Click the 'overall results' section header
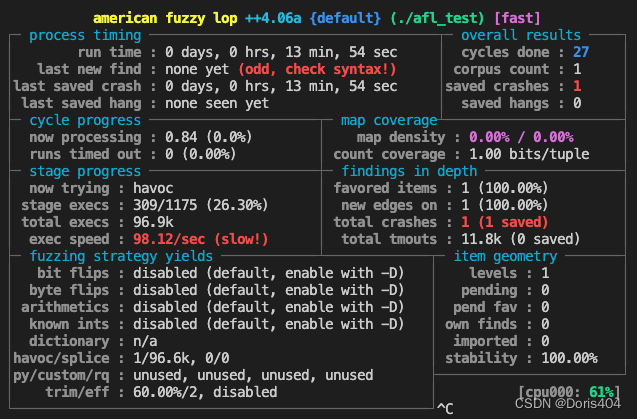The height and width of the screenshot is (419, 637). tap(521, 36)
